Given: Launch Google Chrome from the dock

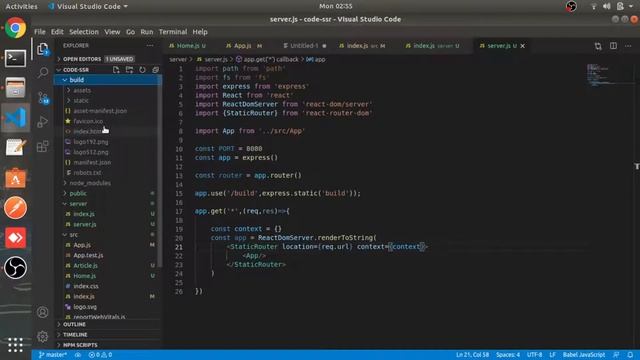Looking at the screenshot, I should 16,28.
